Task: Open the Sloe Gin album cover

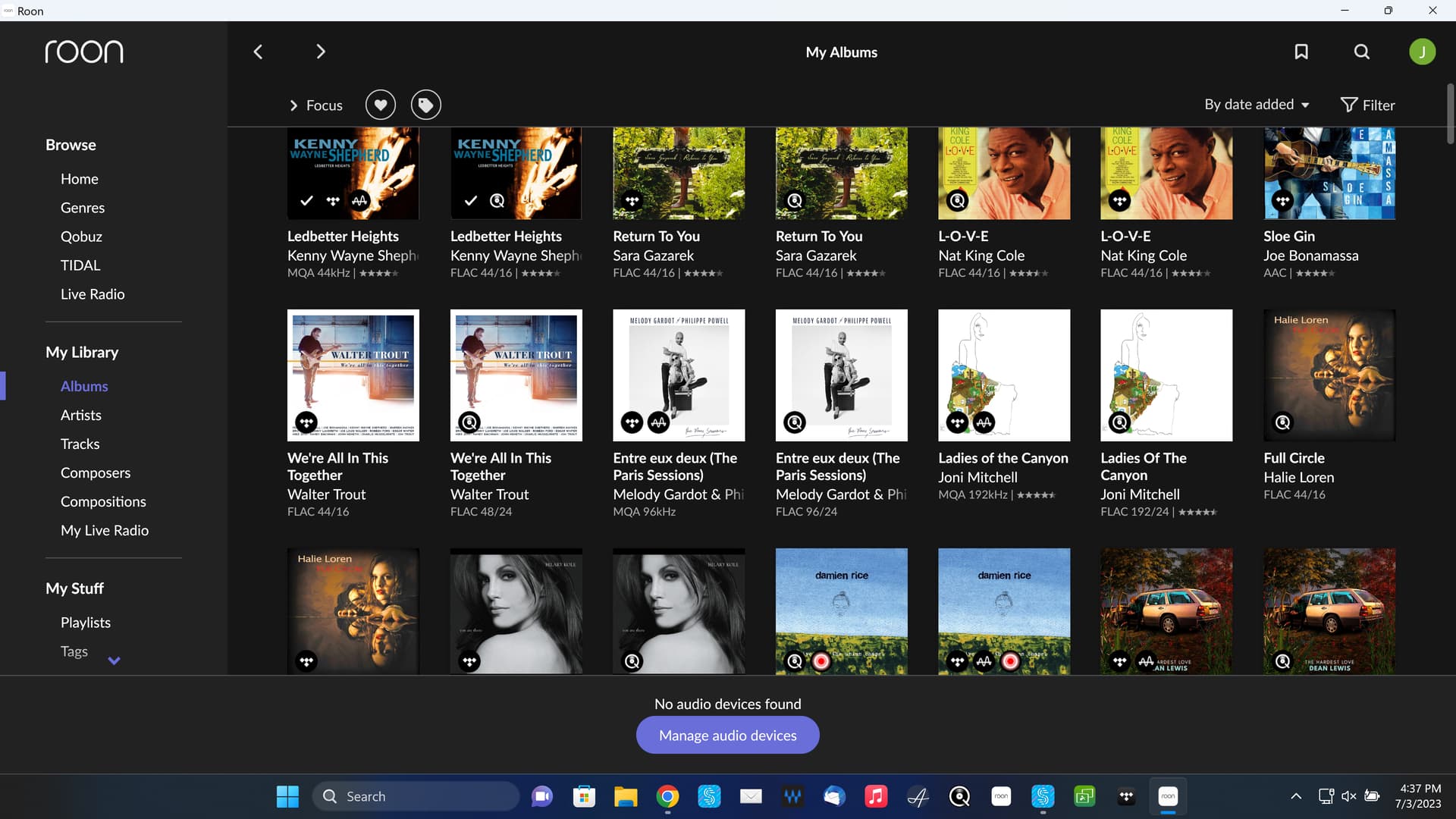Action: [x=1329, y=174]
